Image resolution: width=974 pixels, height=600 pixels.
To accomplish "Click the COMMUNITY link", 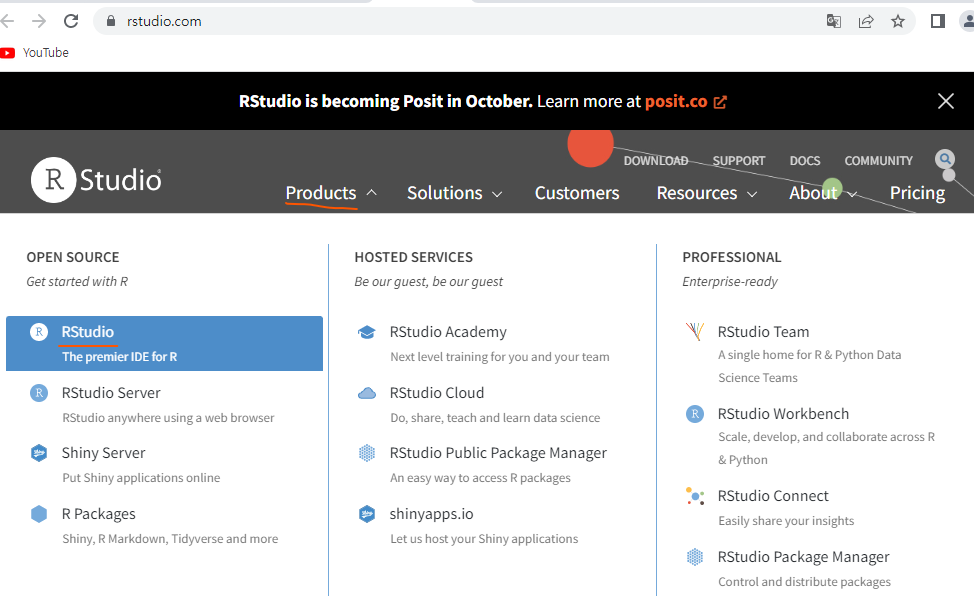I will click(x=878, y=161).
